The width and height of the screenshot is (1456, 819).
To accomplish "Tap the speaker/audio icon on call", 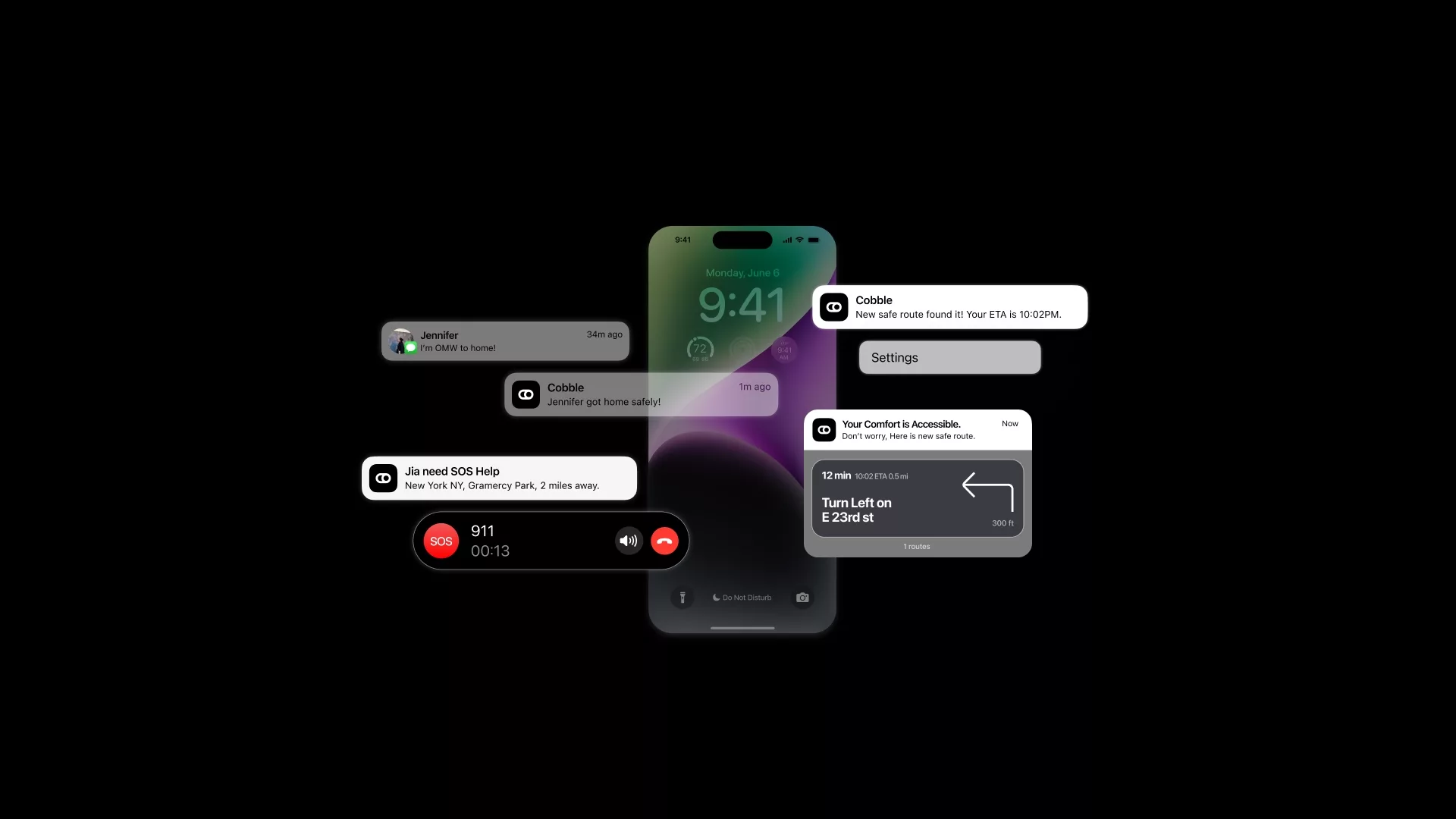I will [x=627, y=541].
